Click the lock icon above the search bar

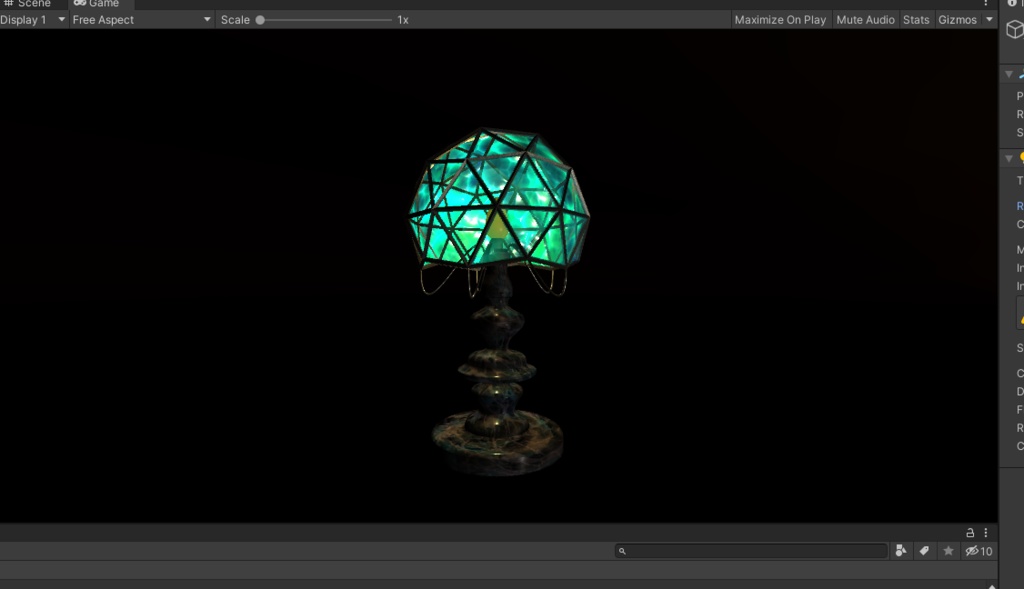[968, 532]
